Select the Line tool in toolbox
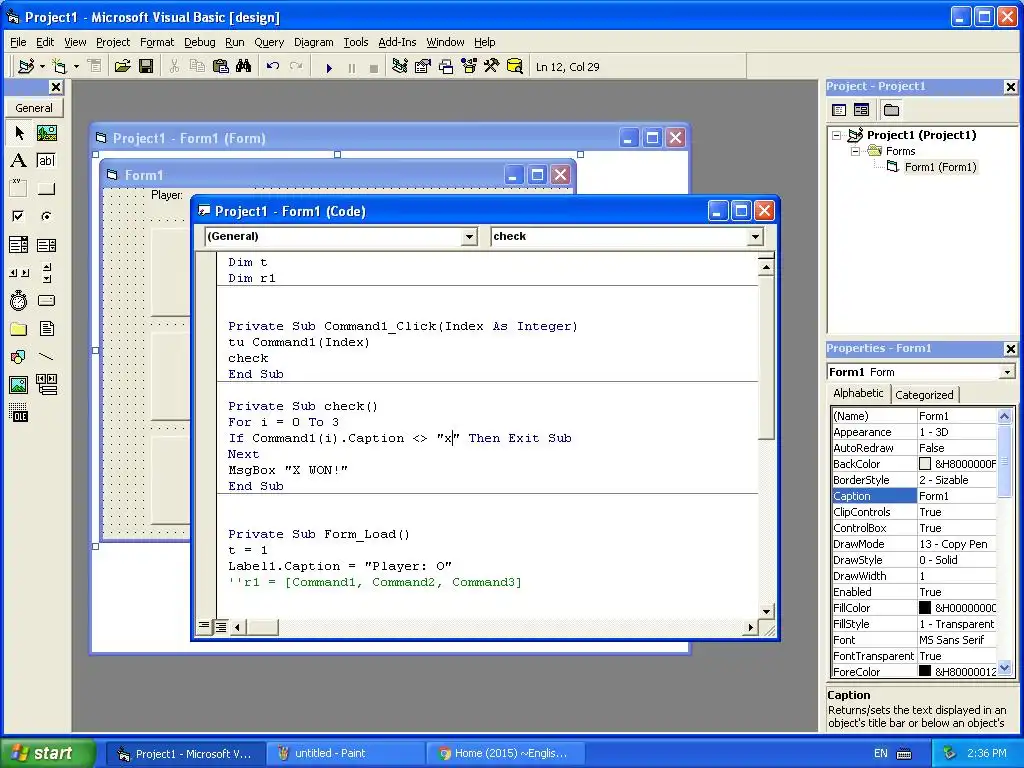Viewport: 1024px width, 768px height. coord(46,357)
